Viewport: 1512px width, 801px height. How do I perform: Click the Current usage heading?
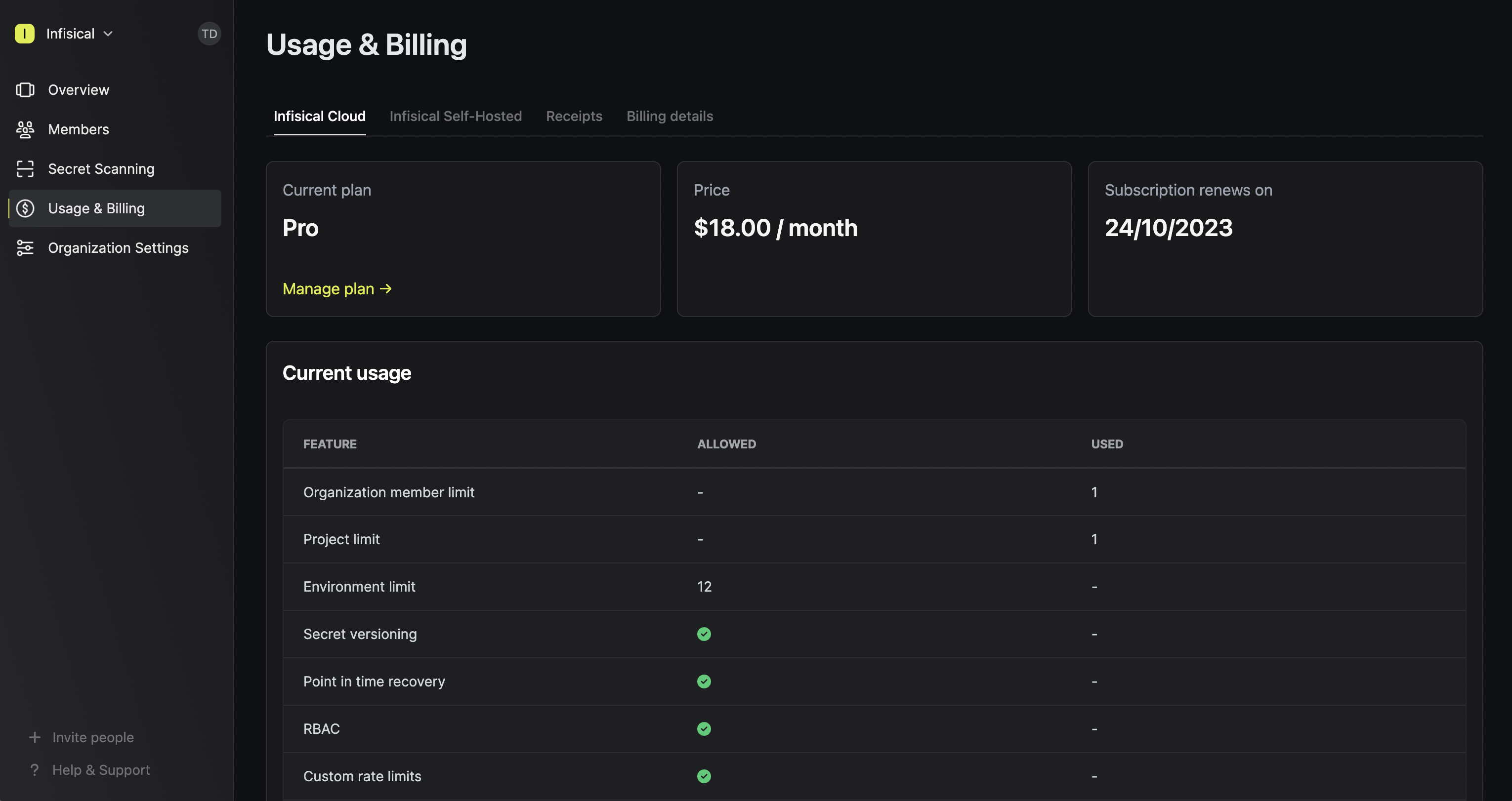(347, 373)
